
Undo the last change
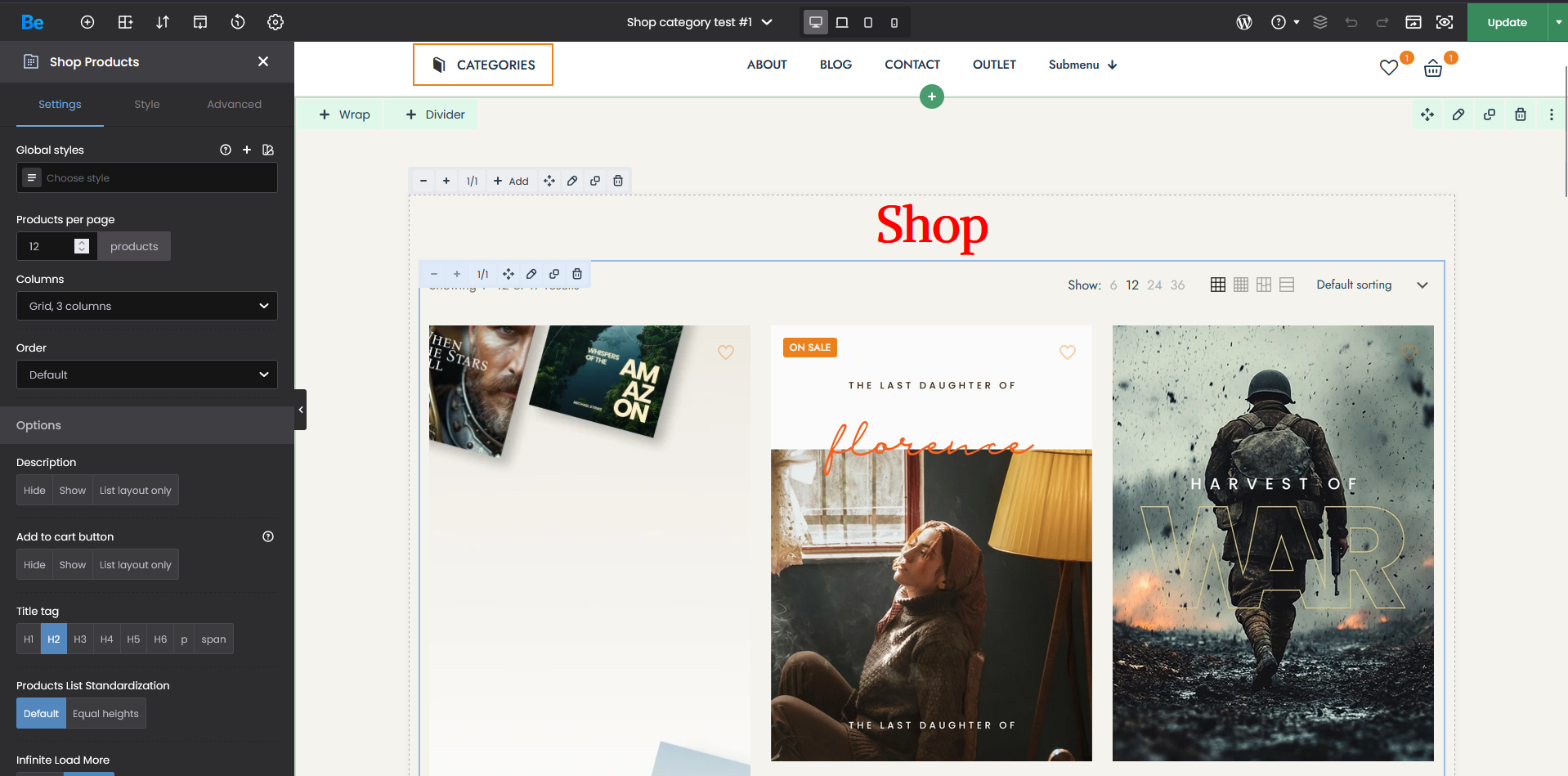[x=1351, y=22]
